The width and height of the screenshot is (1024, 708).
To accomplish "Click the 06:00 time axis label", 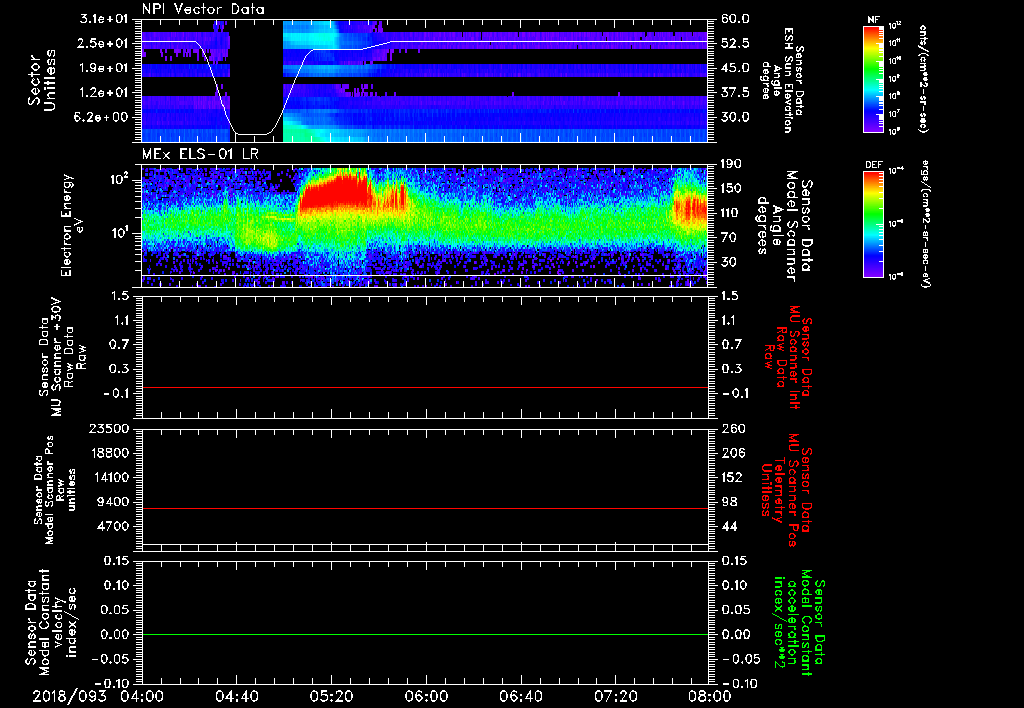I will coord(426,696).
